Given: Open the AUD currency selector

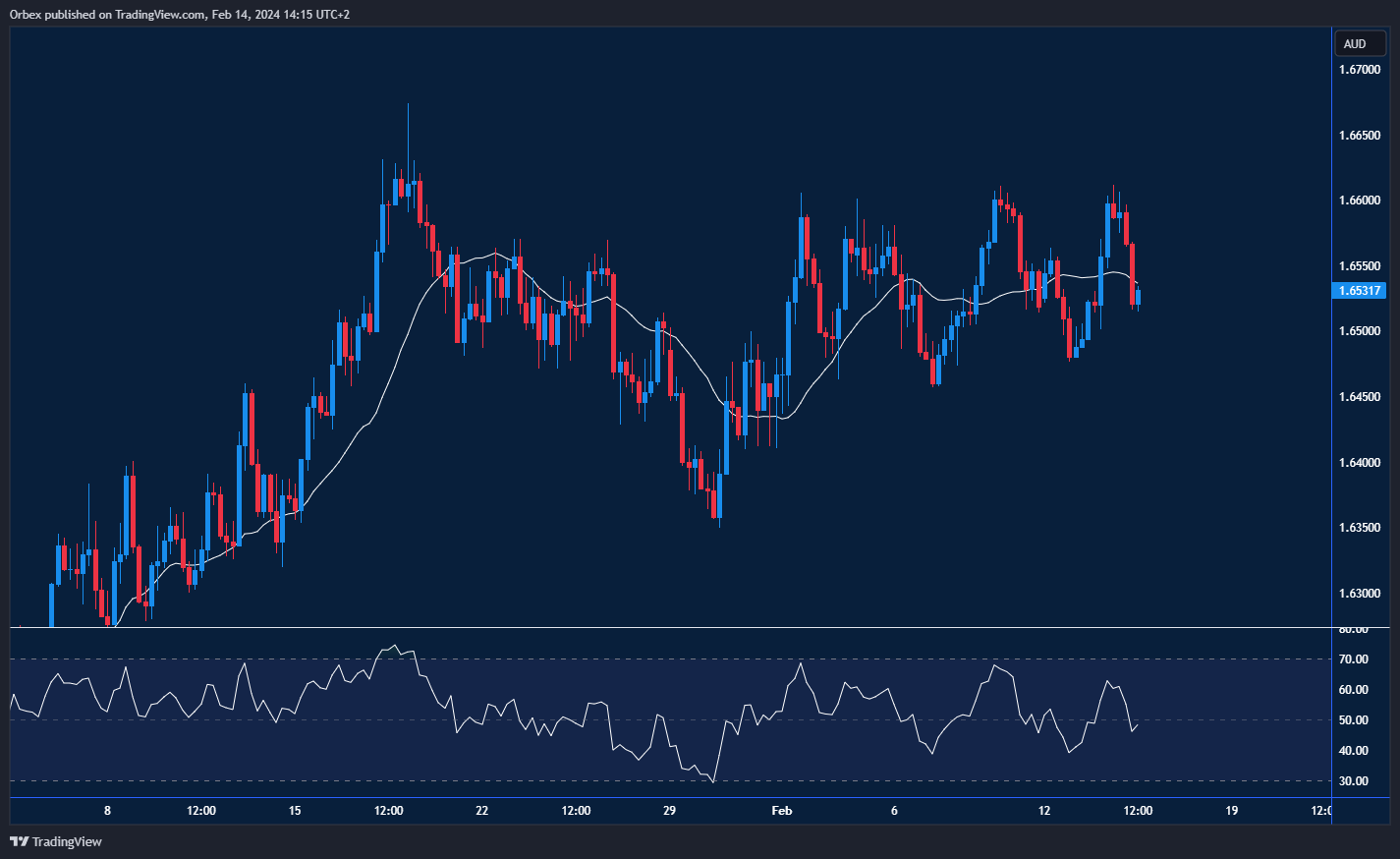Looking at the screenshot, I should tap(1360, 43).
